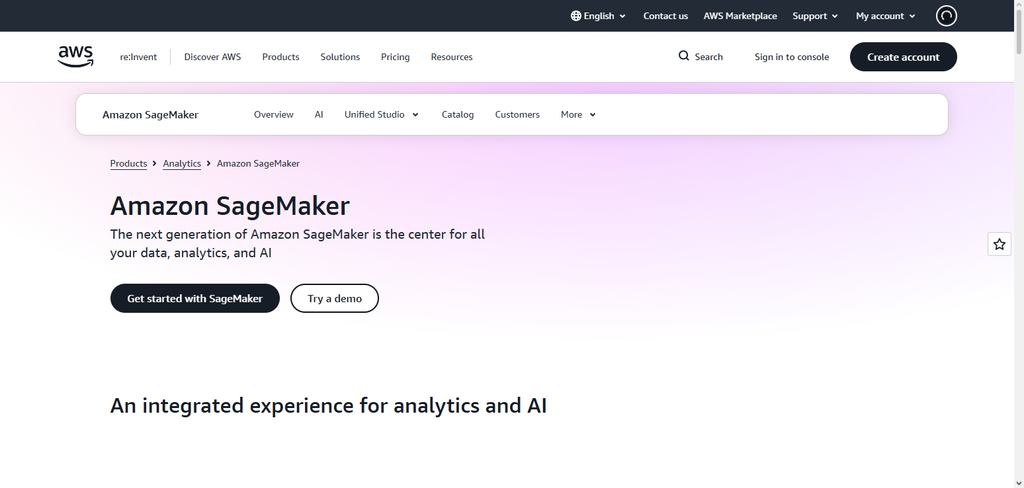
Task: Click 'An integrated experience for analytics and AI' heading
Action: 328,406
